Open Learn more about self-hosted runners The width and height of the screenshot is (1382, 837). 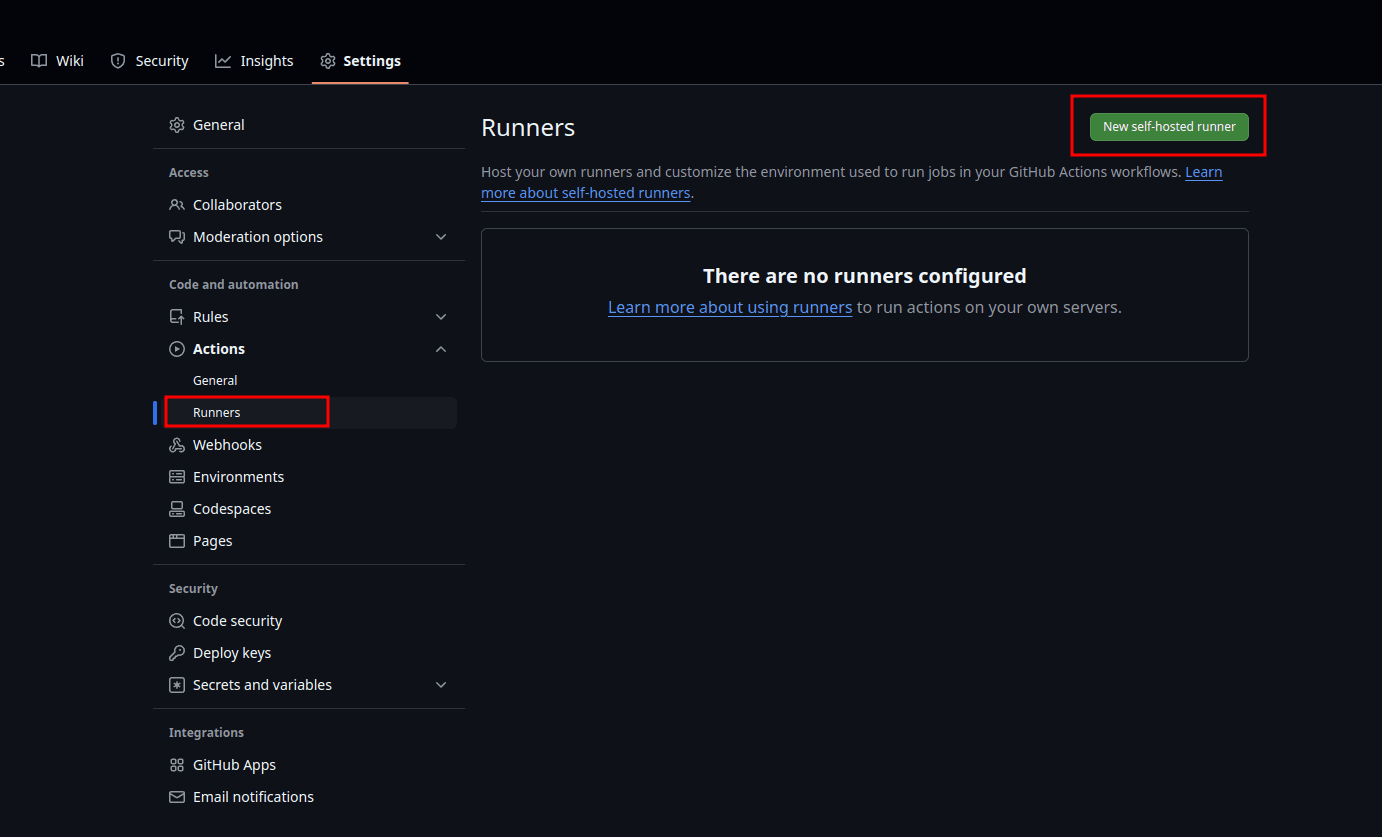coord(586,192)
